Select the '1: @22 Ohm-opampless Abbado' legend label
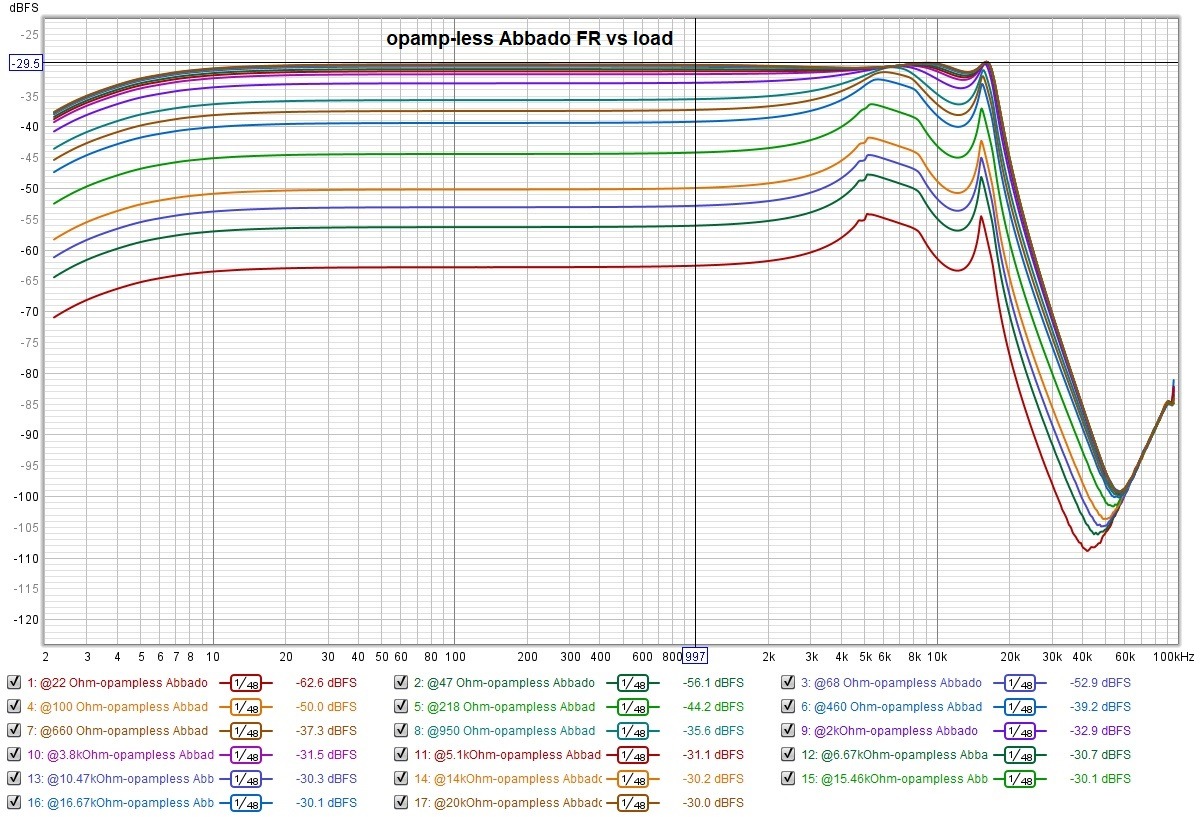This screenshot has height=817, width=1200. pos(118,683)
